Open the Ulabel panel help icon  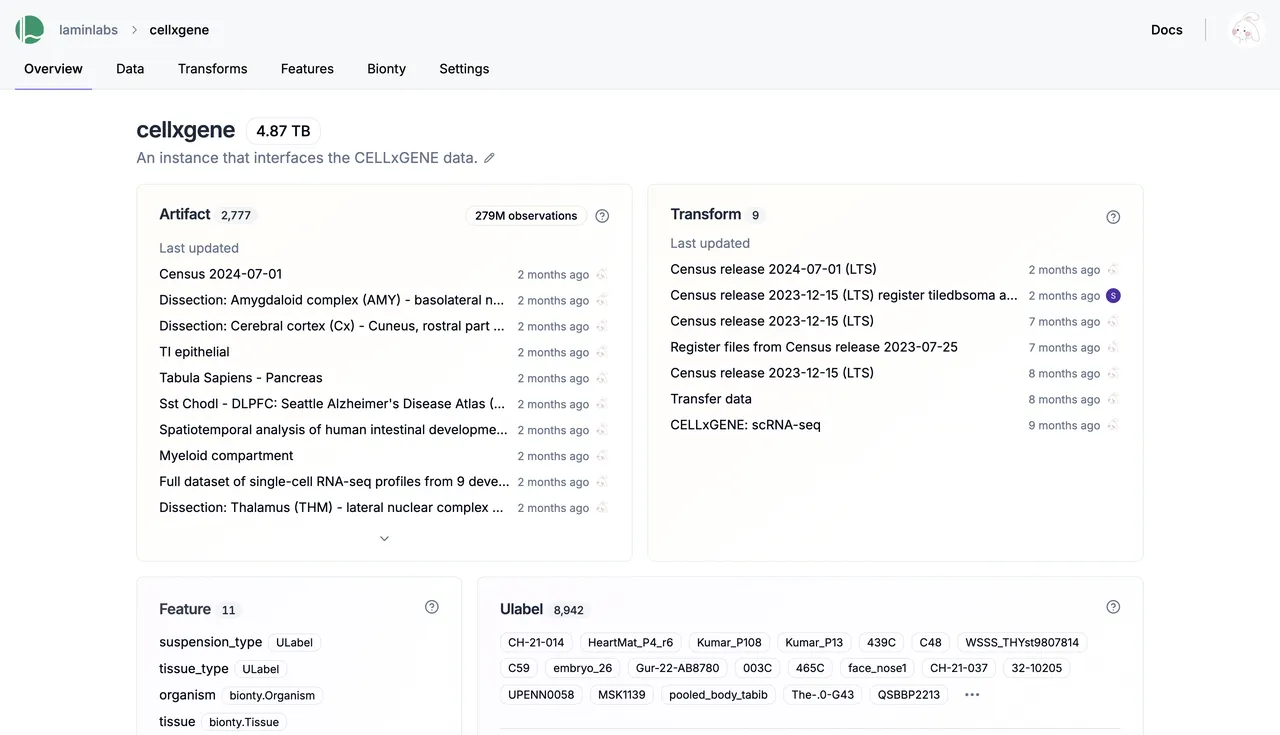click(x=1113, y=607)
